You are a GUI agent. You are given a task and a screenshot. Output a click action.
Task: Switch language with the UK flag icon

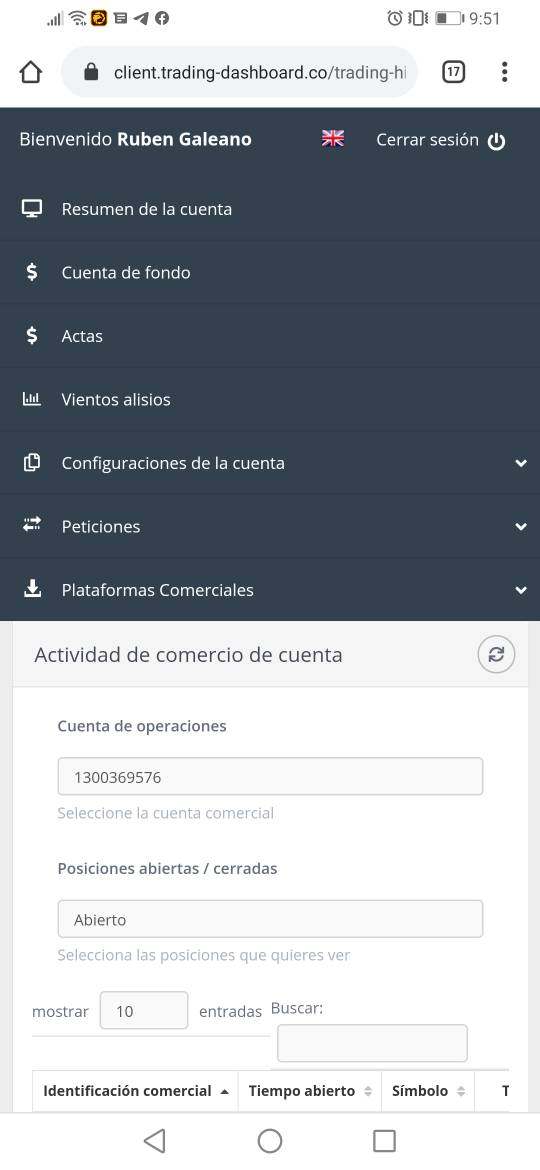point(333,139)
